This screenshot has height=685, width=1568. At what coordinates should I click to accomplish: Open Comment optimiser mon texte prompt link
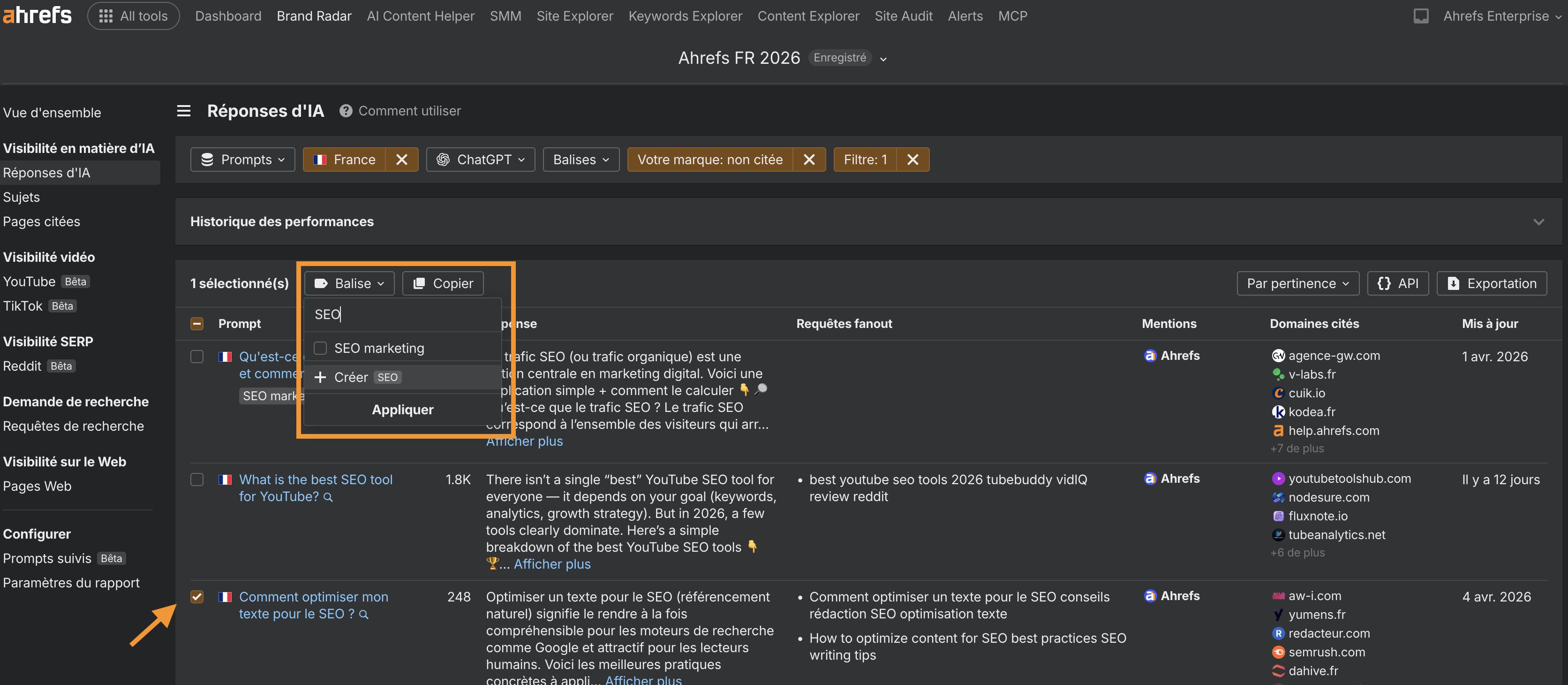point(313,605)
